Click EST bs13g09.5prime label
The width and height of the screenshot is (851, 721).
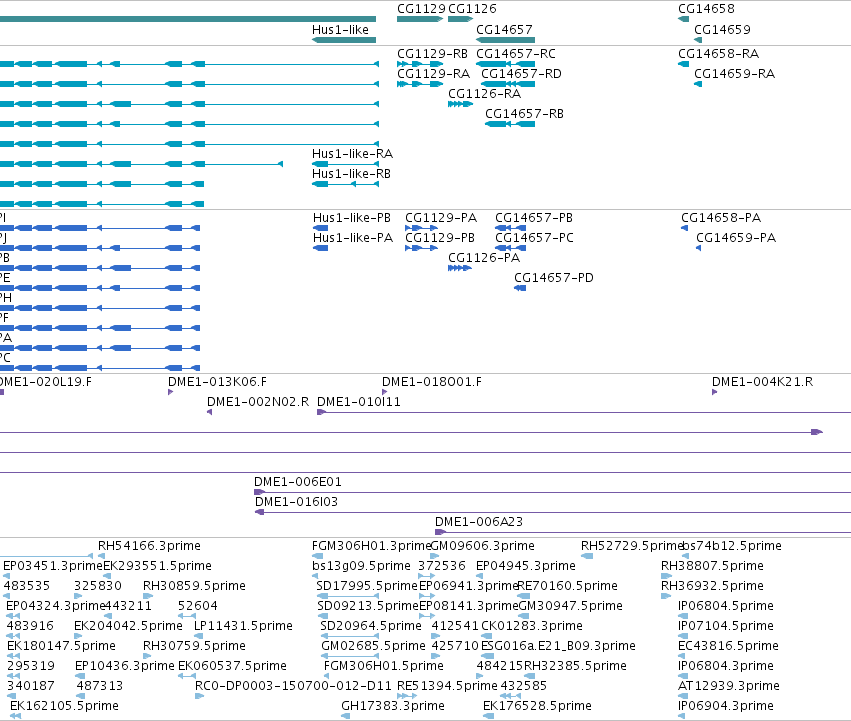click(361, 566)
